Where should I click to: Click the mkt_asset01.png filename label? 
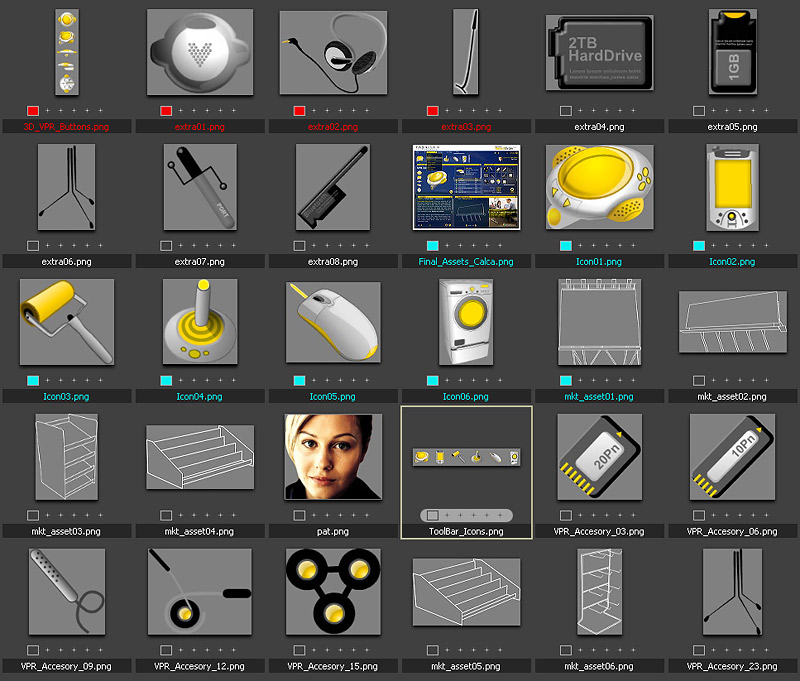[598, 396]
